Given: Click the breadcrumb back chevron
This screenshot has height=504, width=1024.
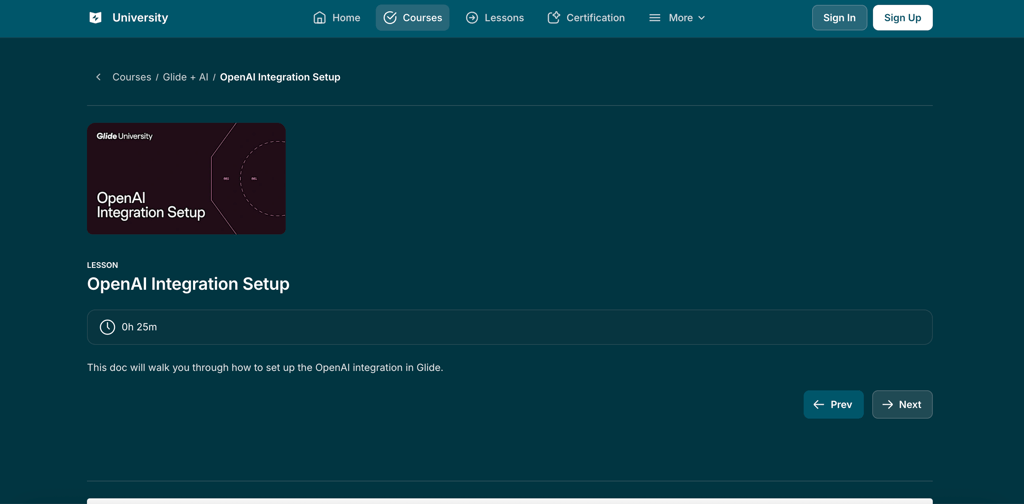Looking at the screenshot, I should tap(98, 77).
